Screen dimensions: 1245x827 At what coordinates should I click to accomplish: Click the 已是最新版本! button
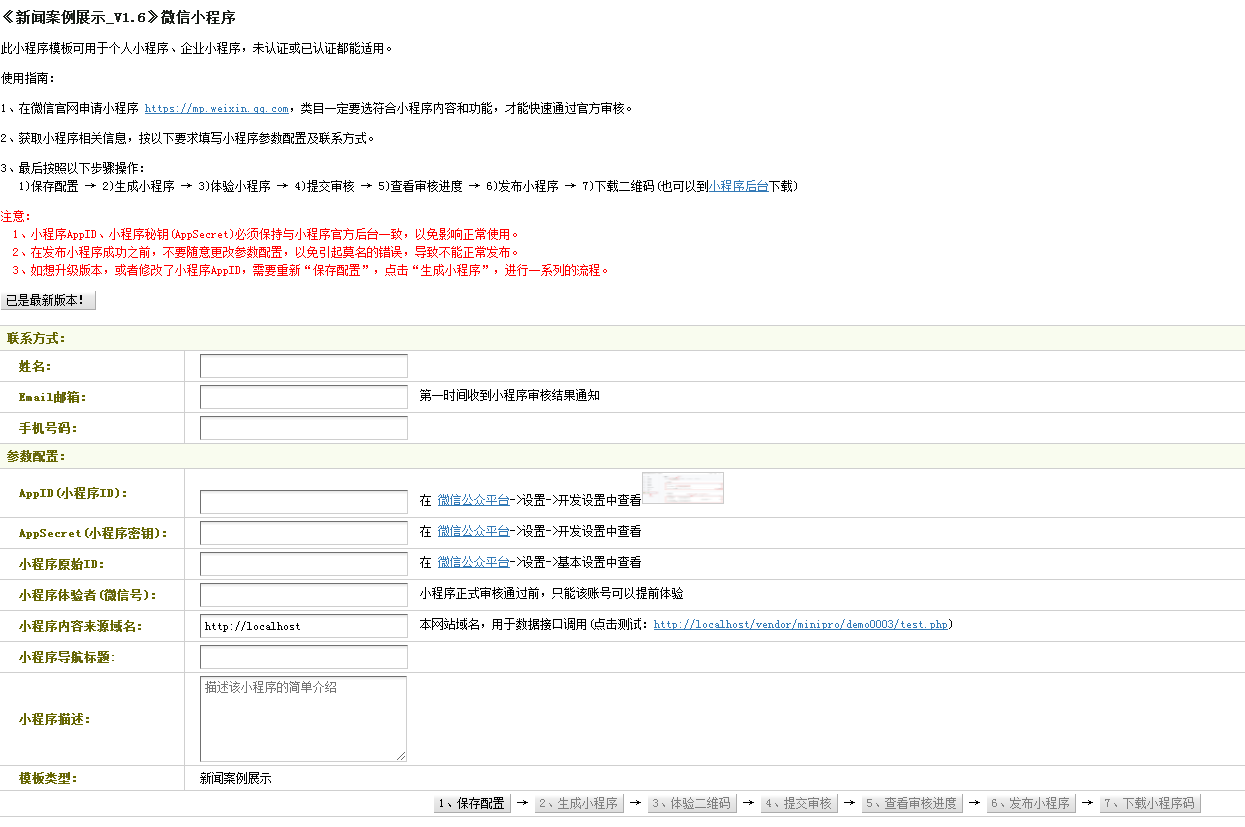[x=48, y=301]
